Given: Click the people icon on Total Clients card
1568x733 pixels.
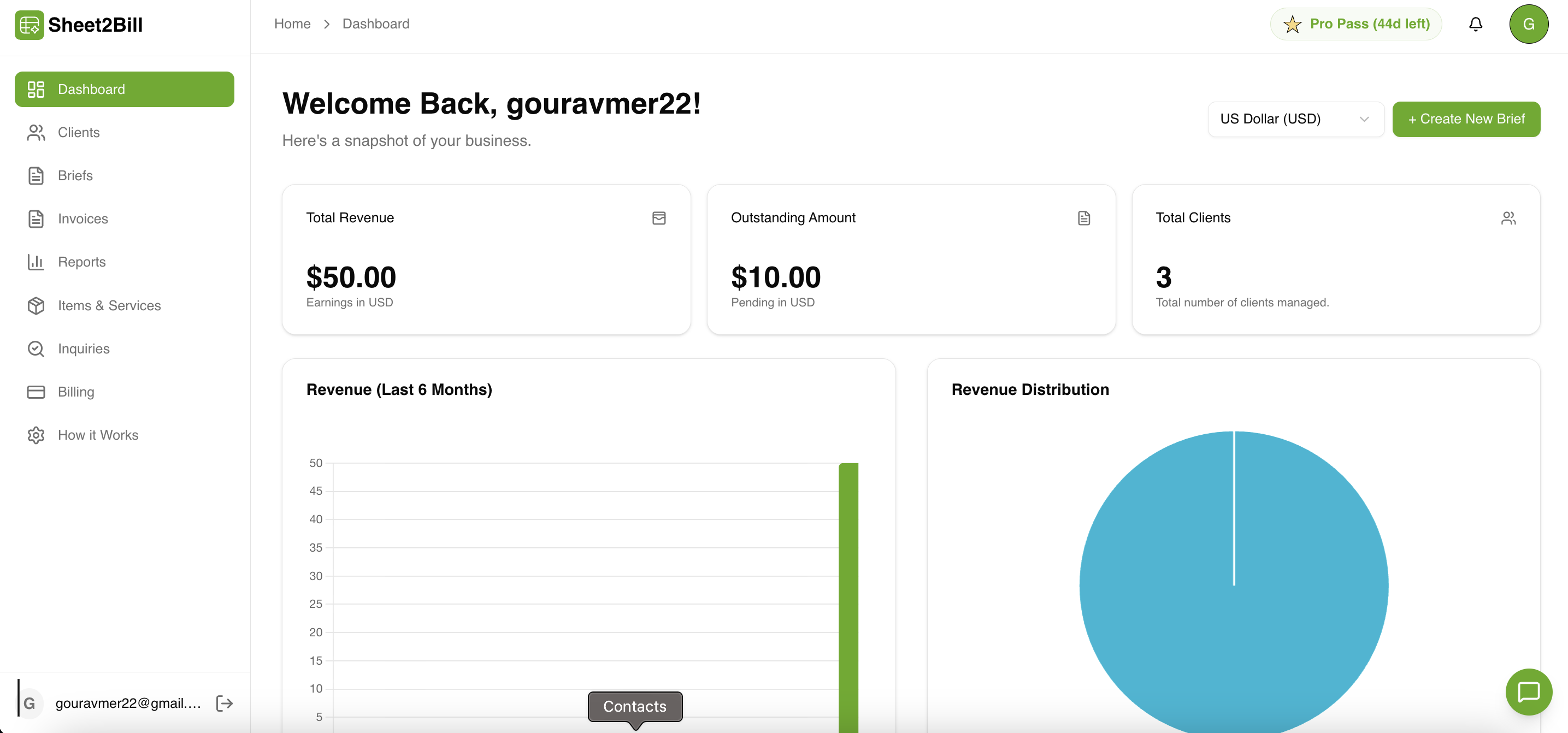Looking at the screenshot, I should coord(1508,218).
